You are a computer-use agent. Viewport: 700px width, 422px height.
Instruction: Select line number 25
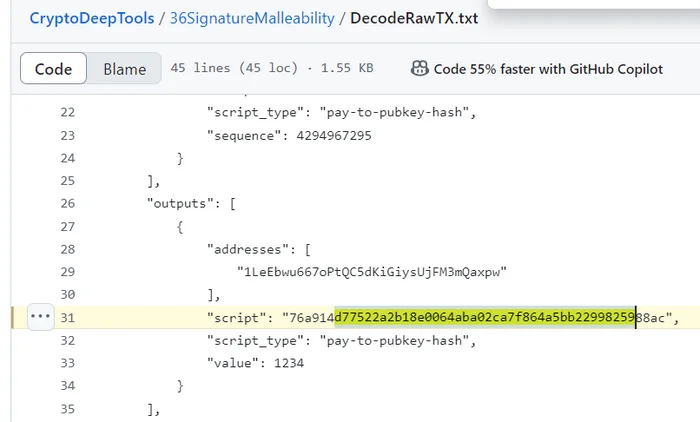tap(68, 181)
